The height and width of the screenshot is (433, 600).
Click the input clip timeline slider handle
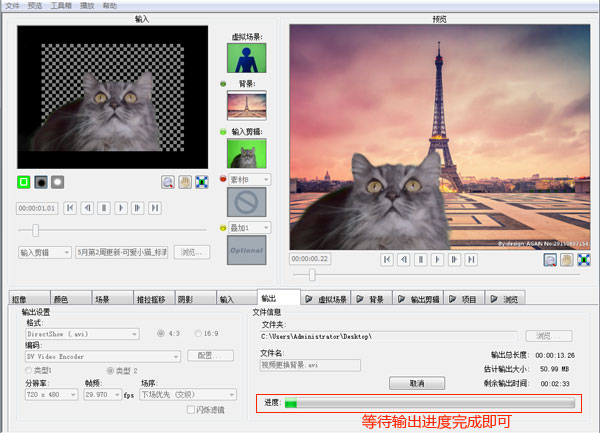[36, 230]
